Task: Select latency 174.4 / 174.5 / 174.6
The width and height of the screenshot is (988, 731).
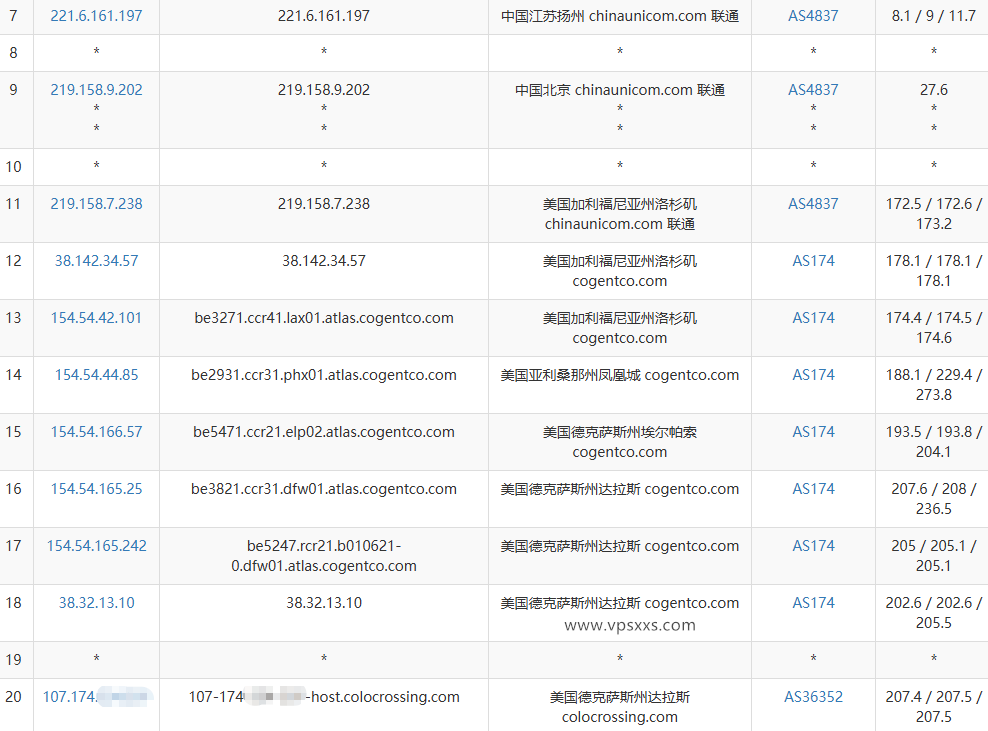Action: 933,328
